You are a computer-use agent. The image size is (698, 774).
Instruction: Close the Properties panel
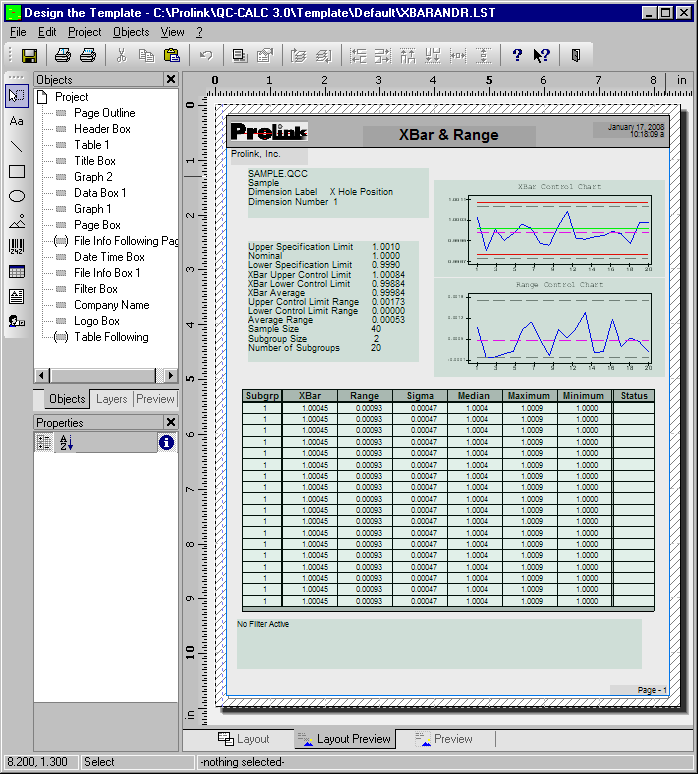tap(171, 422)
